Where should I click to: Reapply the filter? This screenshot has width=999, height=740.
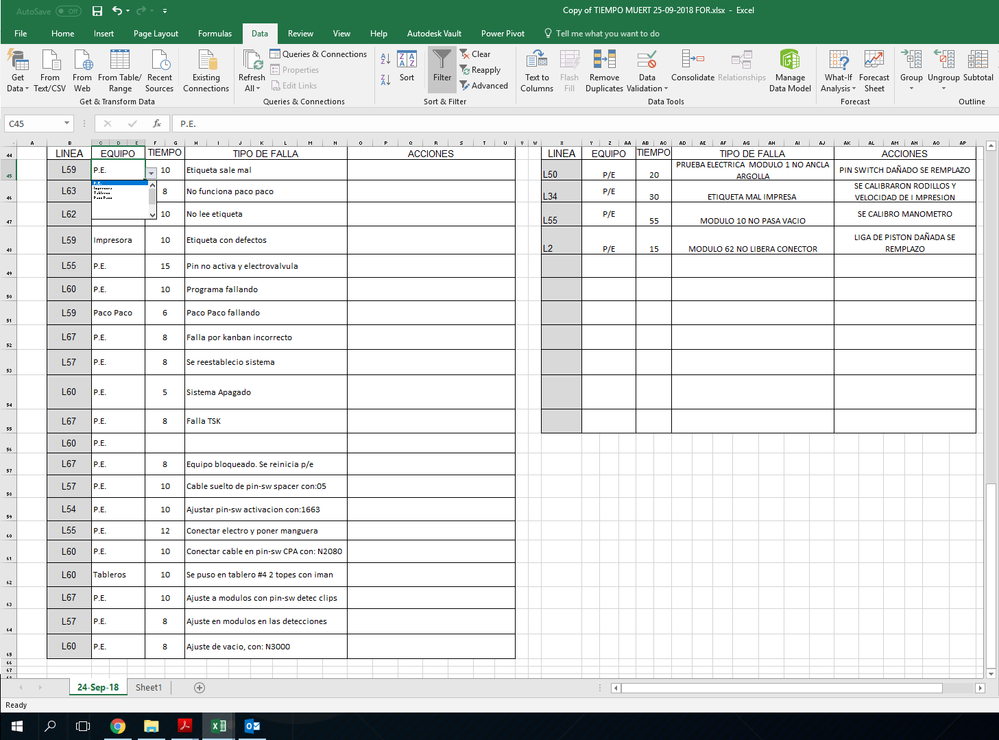pos(480,70)
